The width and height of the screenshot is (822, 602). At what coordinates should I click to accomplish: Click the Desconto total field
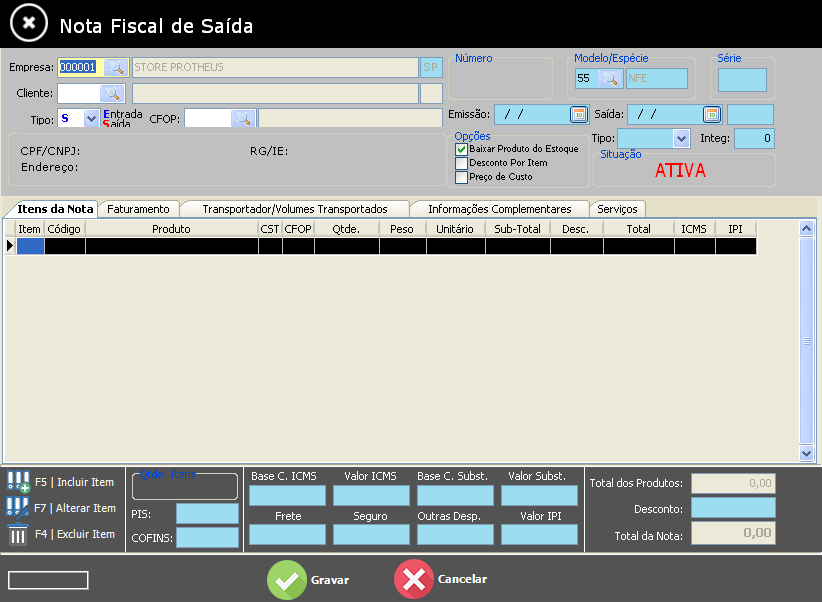733,508
